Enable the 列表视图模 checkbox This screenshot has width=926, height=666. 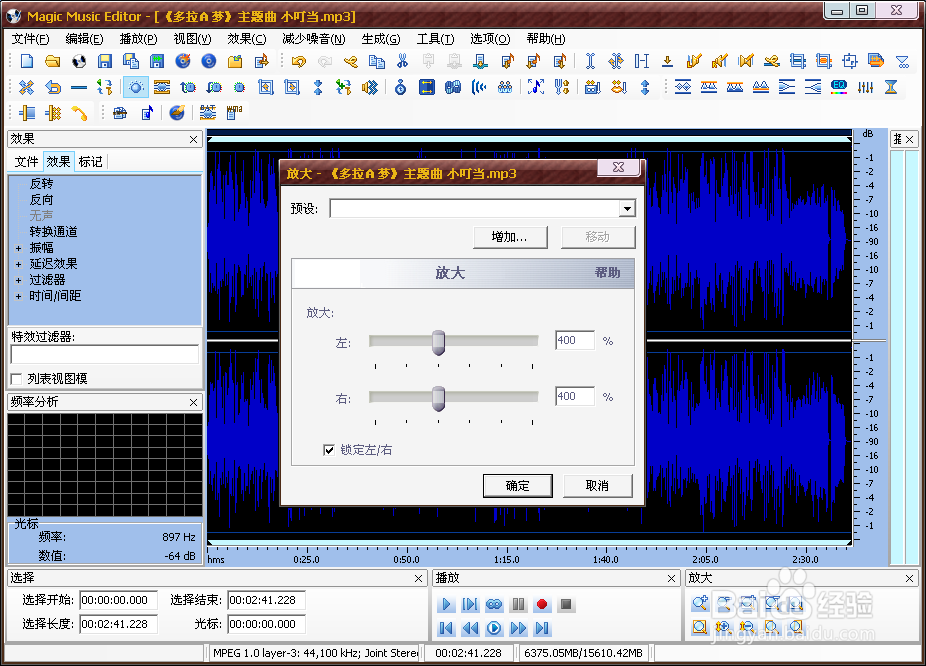pos(17,378)
